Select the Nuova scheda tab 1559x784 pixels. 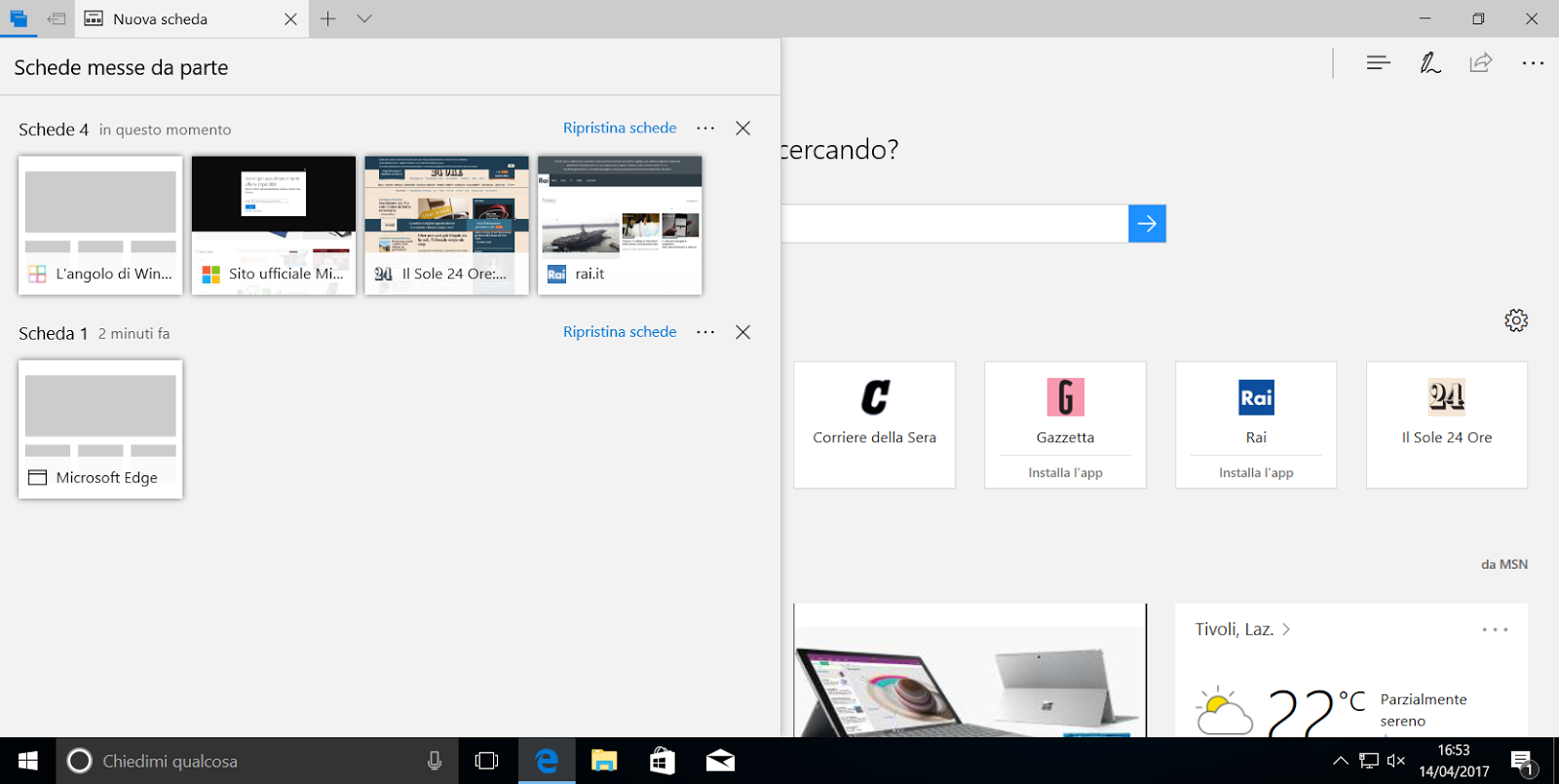click(192, 19)
